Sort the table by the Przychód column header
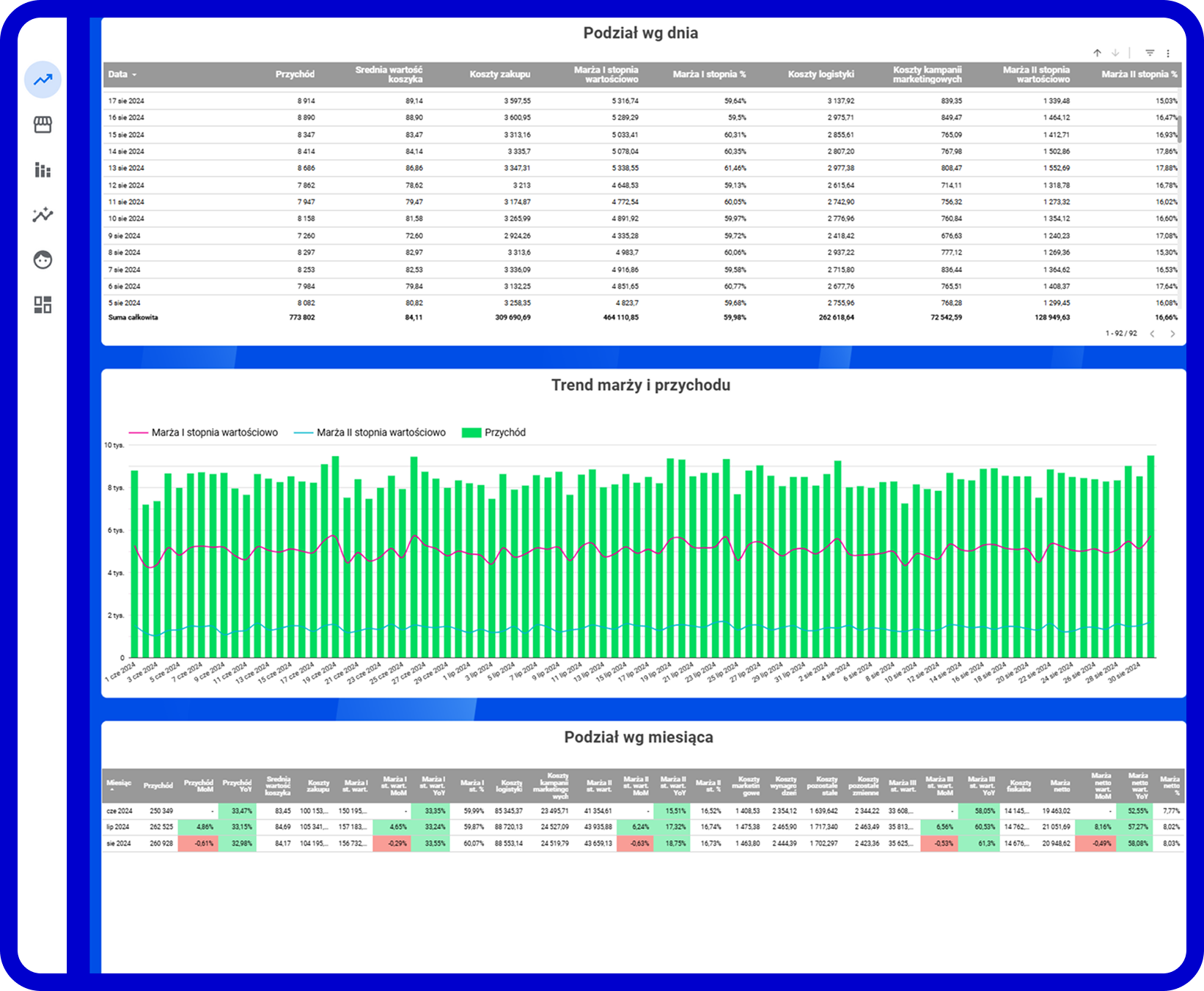 [296, 74]
